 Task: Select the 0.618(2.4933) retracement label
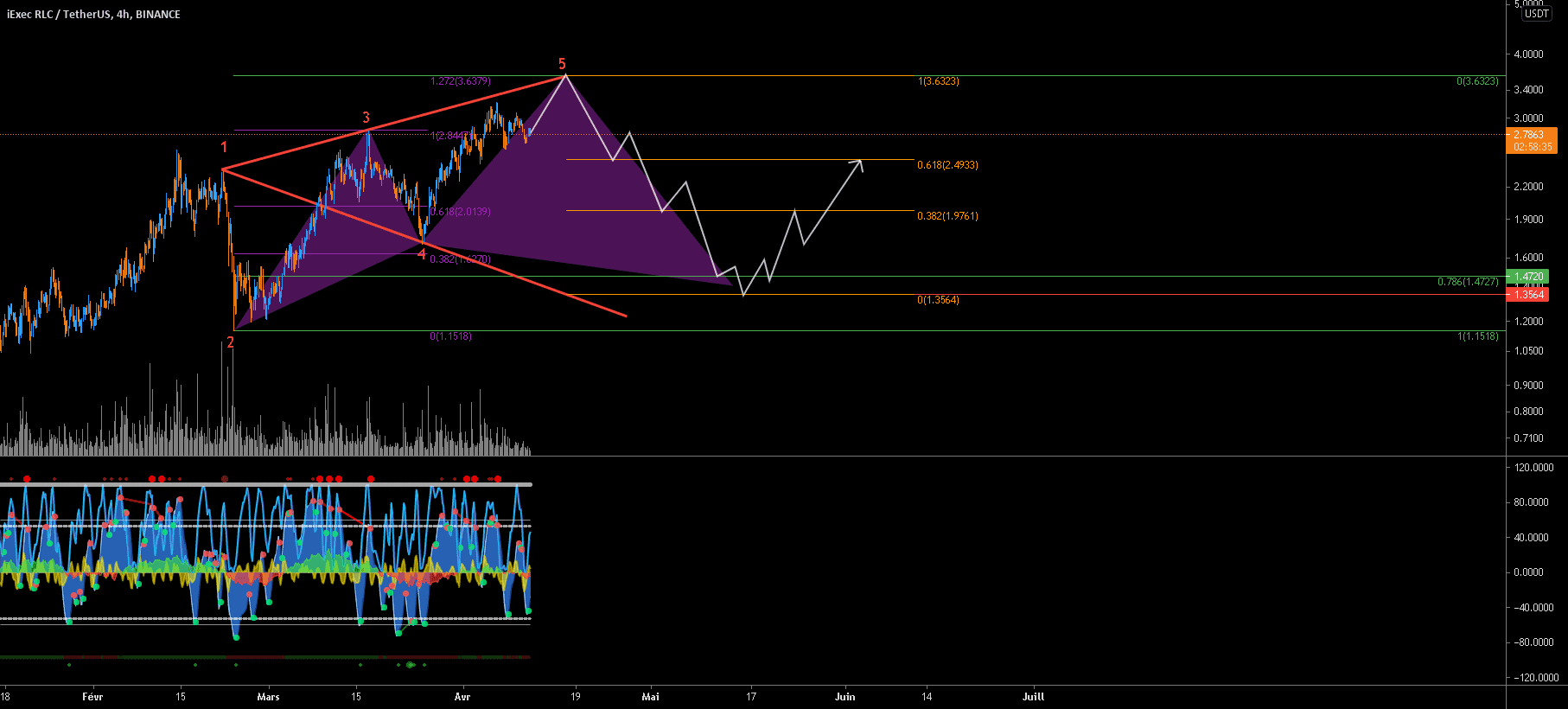click(x=948, y=165)
